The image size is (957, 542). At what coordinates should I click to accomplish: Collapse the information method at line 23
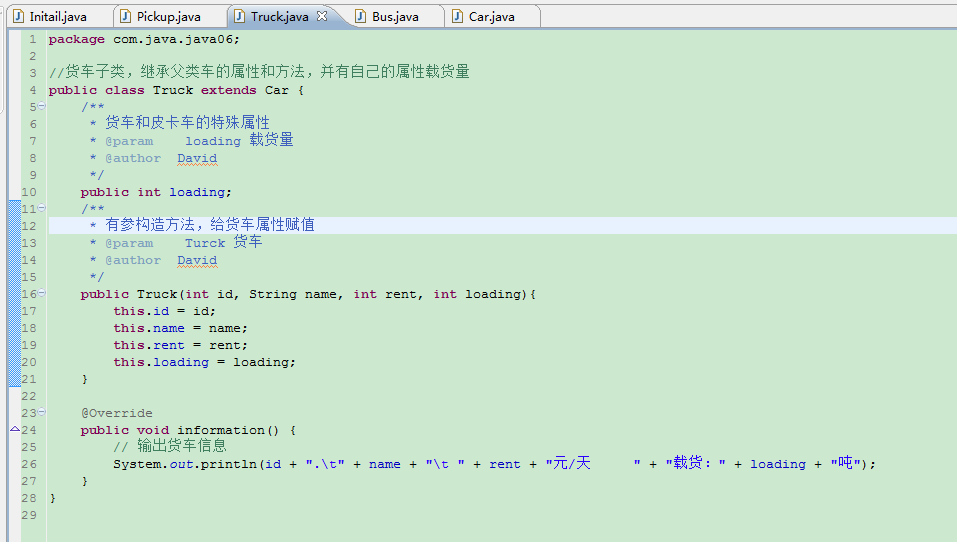click(42, 412)
